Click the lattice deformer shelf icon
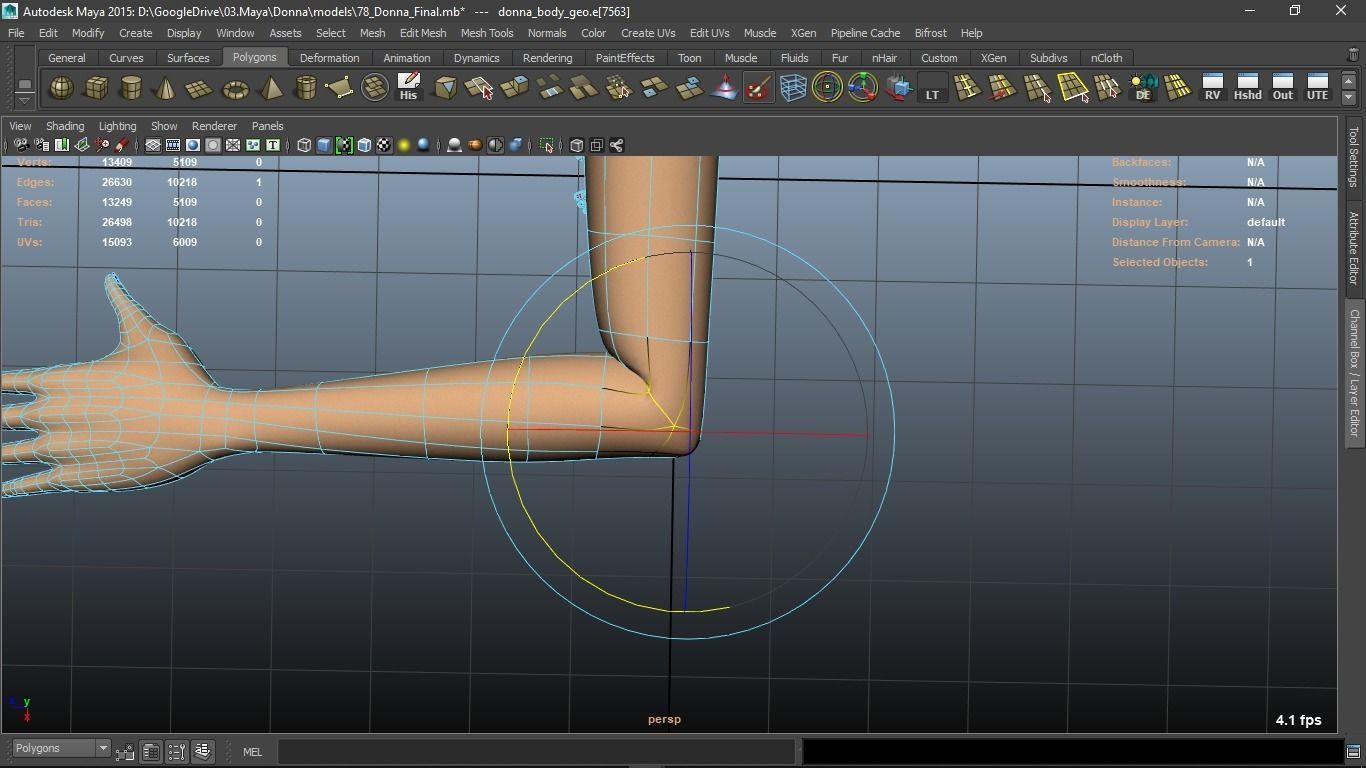Viewport: 1366px width, 768px height. pyautogui.click(x=793, y=88)
